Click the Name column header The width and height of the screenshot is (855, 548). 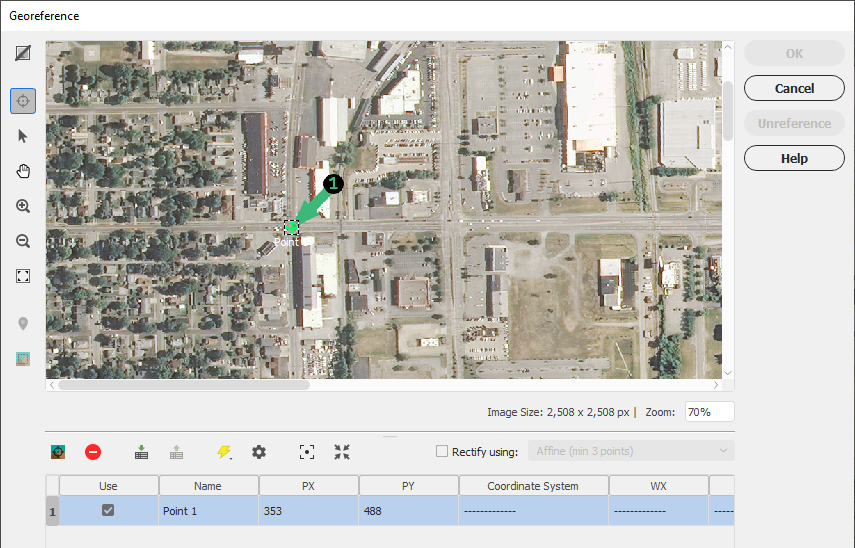[x=208, y=486]
